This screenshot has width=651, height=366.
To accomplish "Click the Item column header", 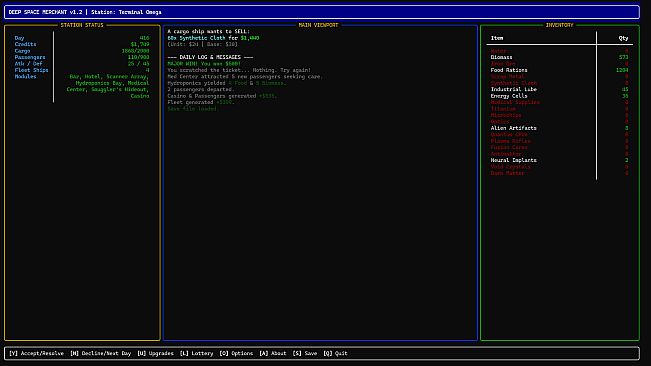I will [497, 38].
